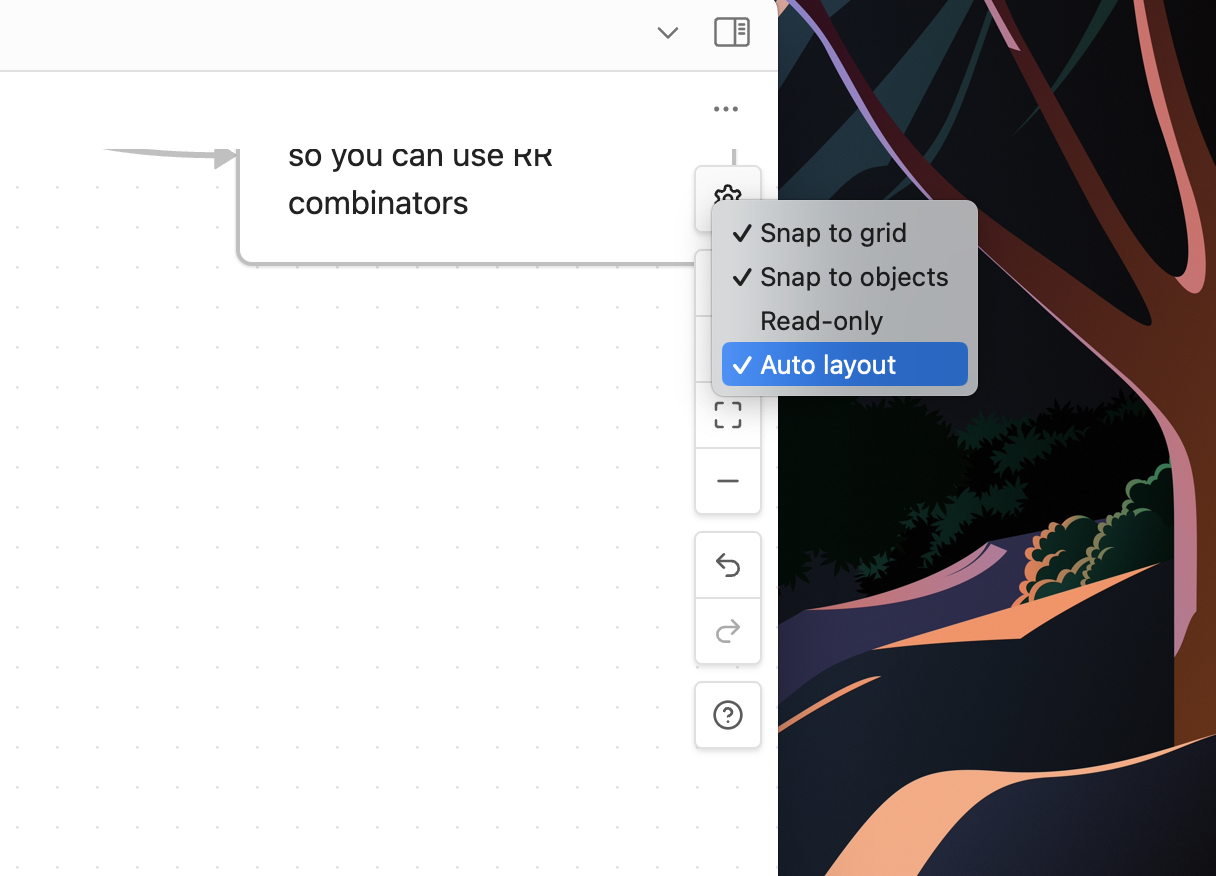Image resolution: width=1216 pixels, height=876 pixels.
Task: Expand the chevron dropdown in top bar
Action: point(668,33)
